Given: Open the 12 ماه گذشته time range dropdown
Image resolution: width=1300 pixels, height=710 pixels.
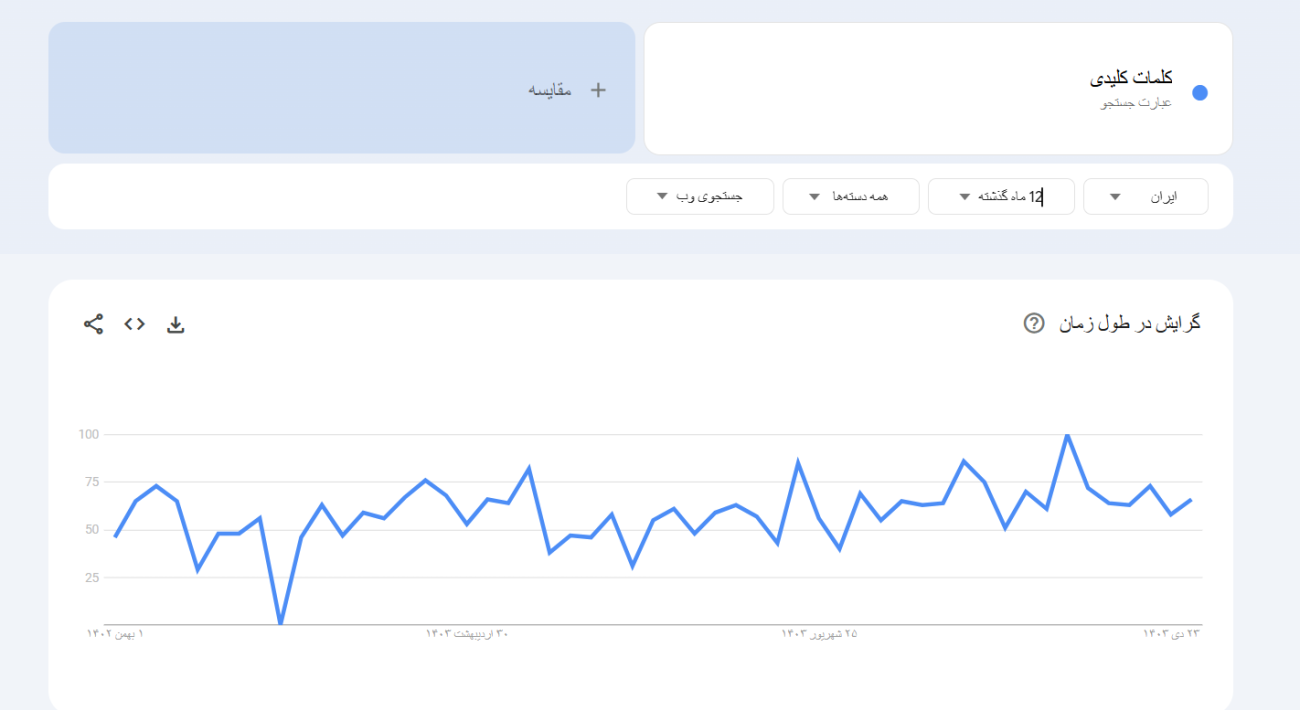Looking at the screenshot, I should 1001,196.
